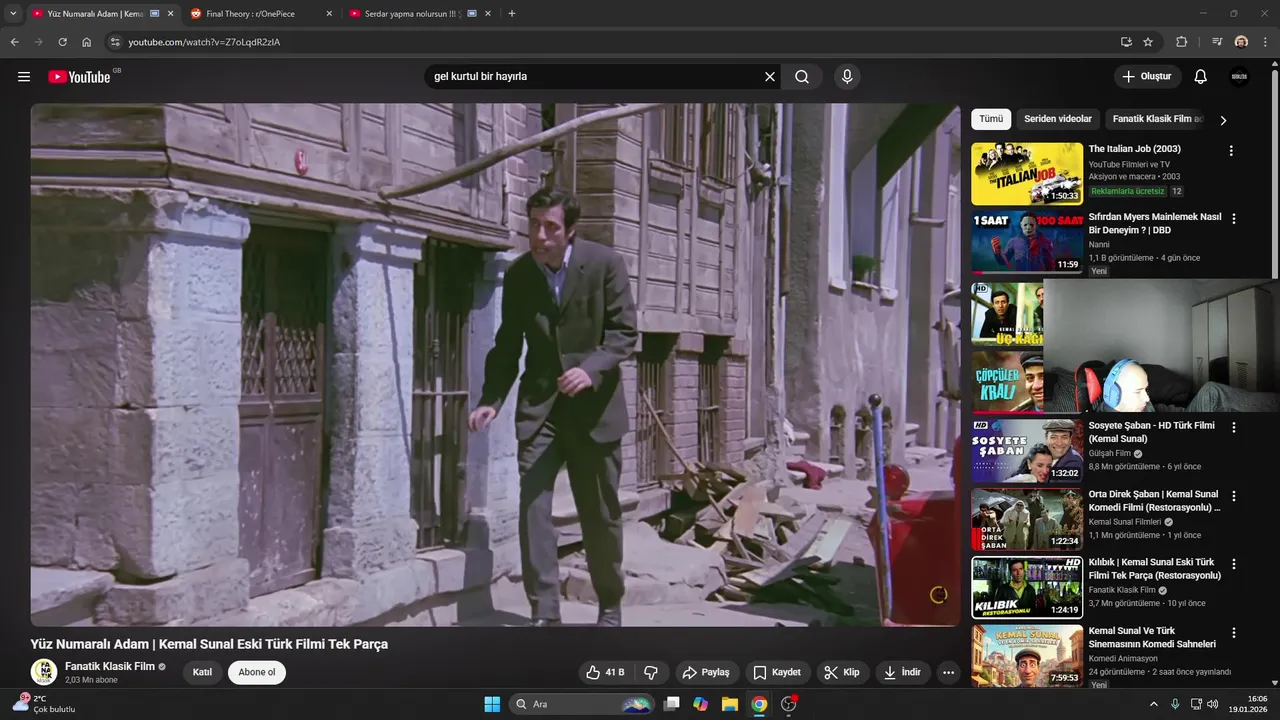The height and width of the screenshot is (720, 1280).
Task: Open the Chrome profile avatar
Action: 1241,42
